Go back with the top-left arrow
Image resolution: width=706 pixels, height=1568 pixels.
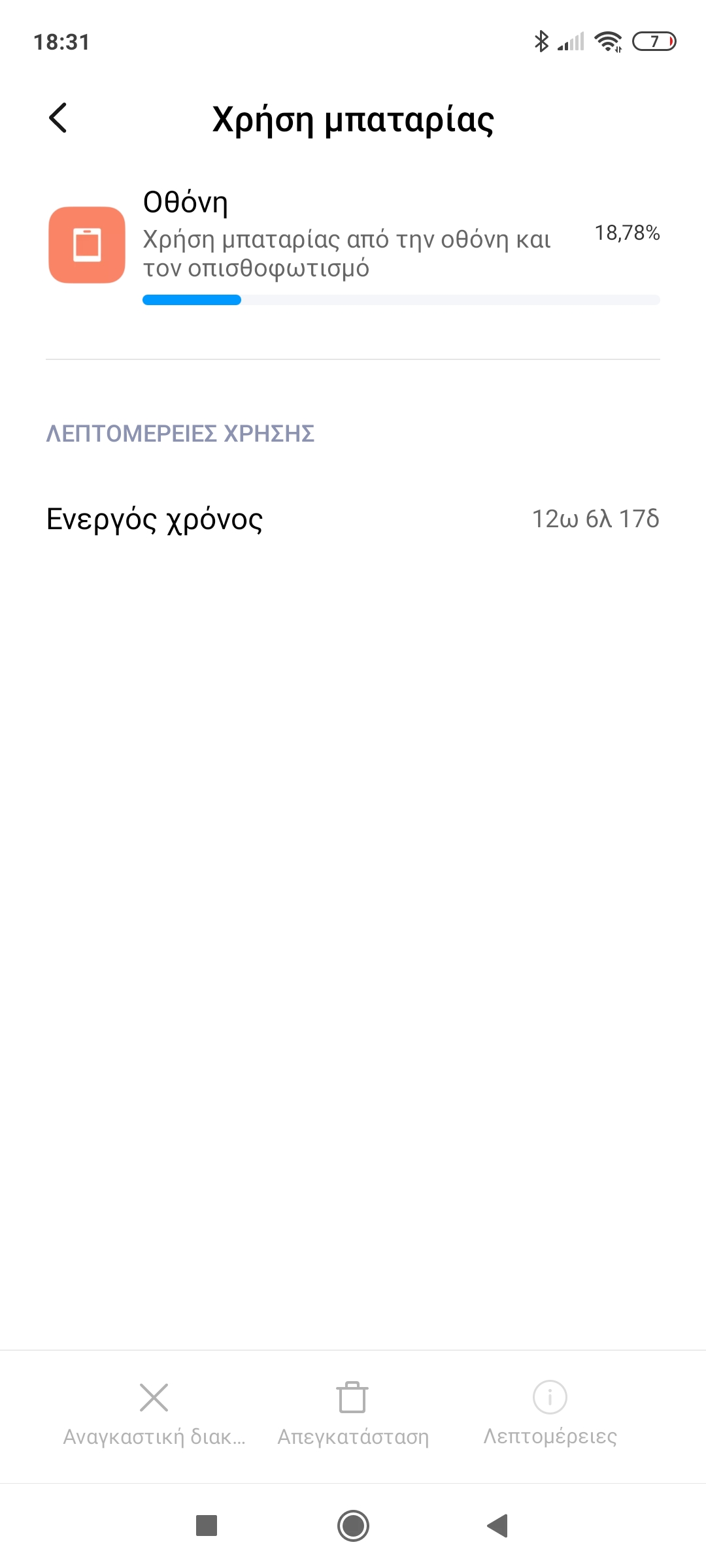point(58,118)
